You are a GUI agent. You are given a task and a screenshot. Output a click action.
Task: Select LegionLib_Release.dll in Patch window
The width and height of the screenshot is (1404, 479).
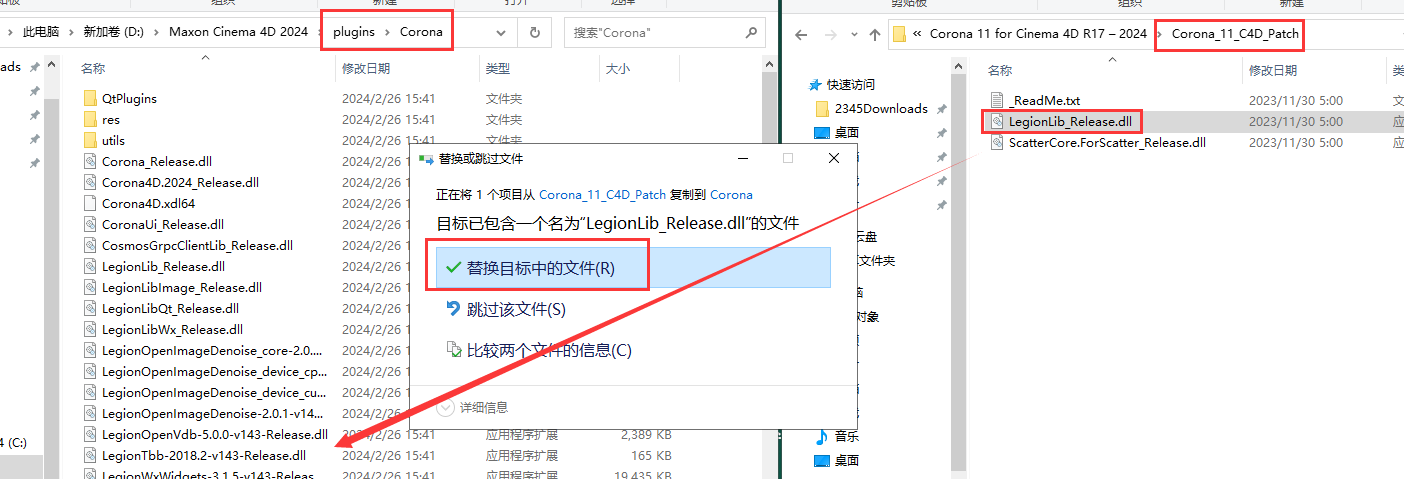point(1070,121)
